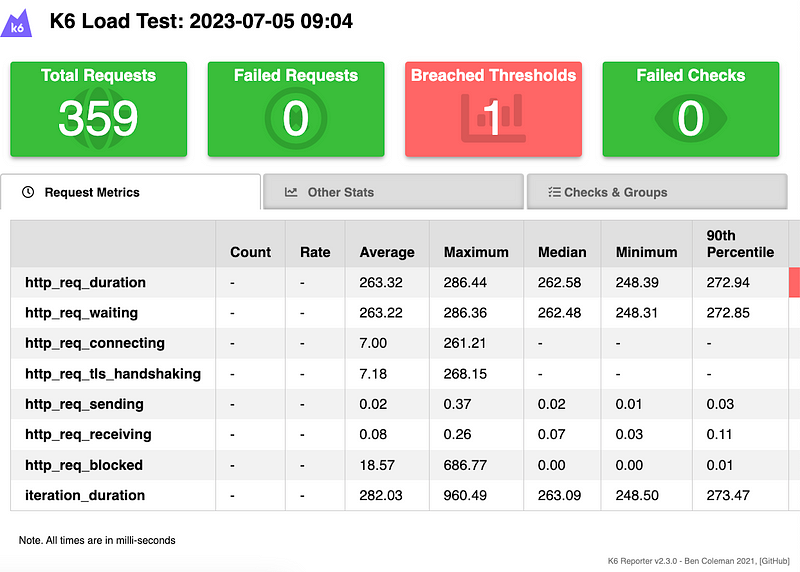Viewport: 800px width, 572px height.
Task: Select the http_req_duration row label
Action: 85,282
